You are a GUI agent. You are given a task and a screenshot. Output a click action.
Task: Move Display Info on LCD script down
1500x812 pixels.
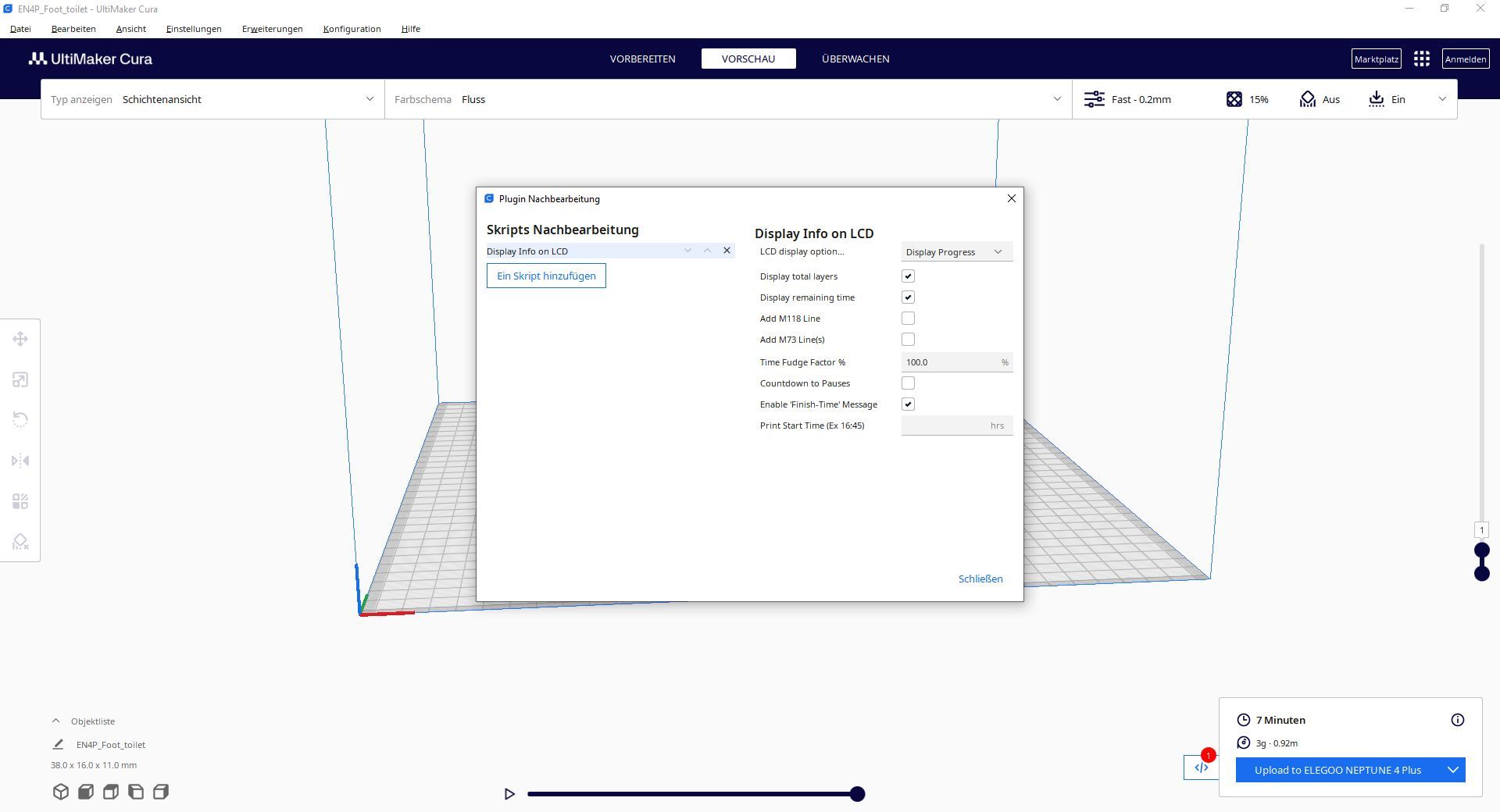(x=687, y=251)
